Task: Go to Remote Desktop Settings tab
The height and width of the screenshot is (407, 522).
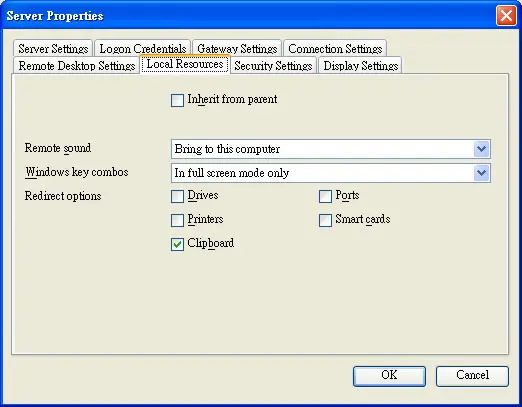Action: tap(77, 65)
